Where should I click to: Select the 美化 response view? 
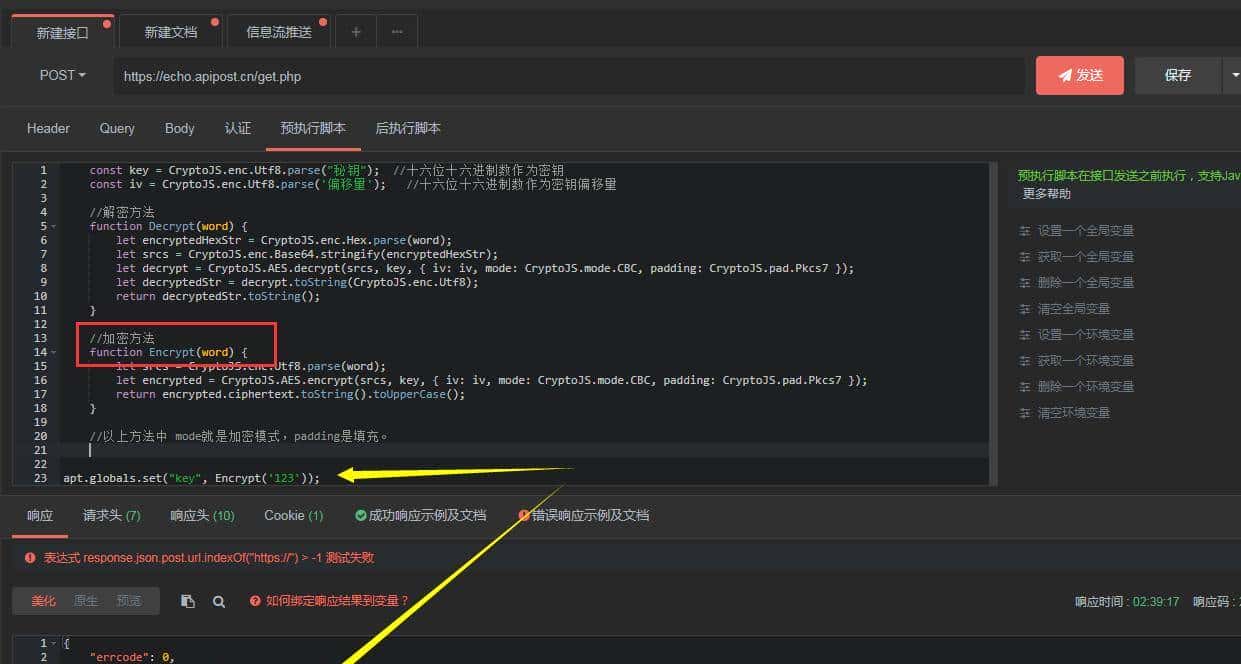click(43, 601)
